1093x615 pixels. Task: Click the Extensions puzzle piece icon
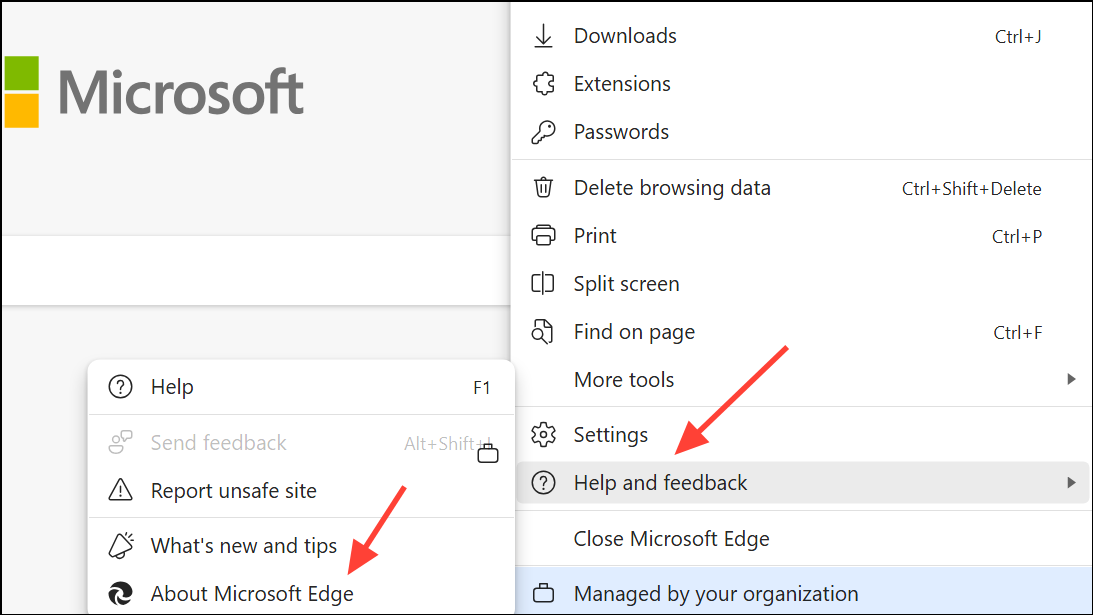[x=543, y=84]
